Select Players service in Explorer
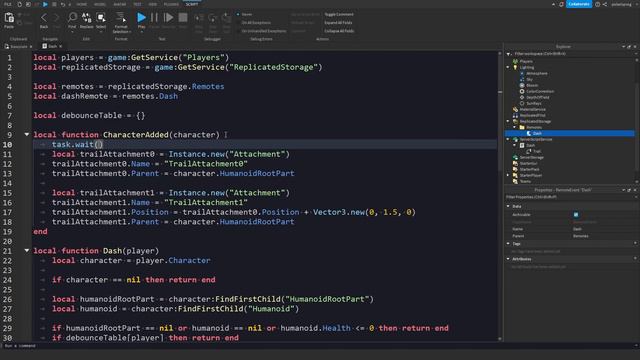 tap(526, 61)
